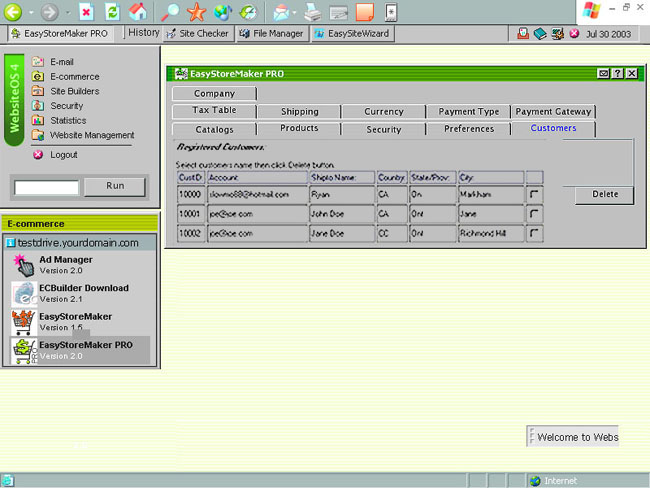Click the Search magnifier icon

pos(170,12)
